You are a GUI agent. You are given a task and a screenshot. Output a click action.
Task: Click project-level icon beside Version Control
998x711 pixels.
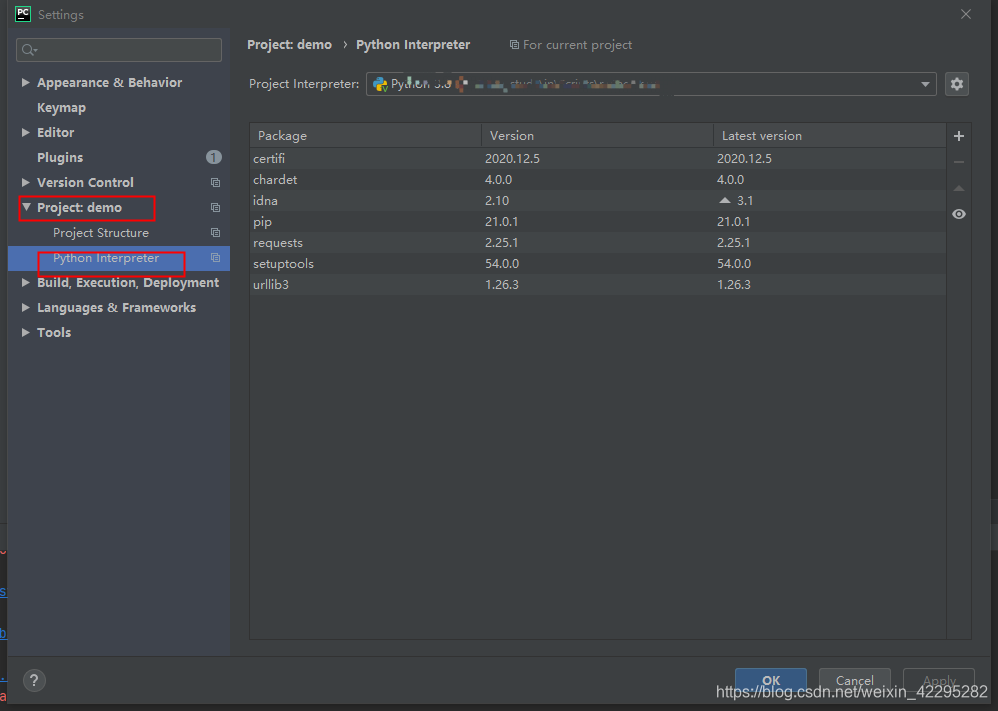pos(215,183)
